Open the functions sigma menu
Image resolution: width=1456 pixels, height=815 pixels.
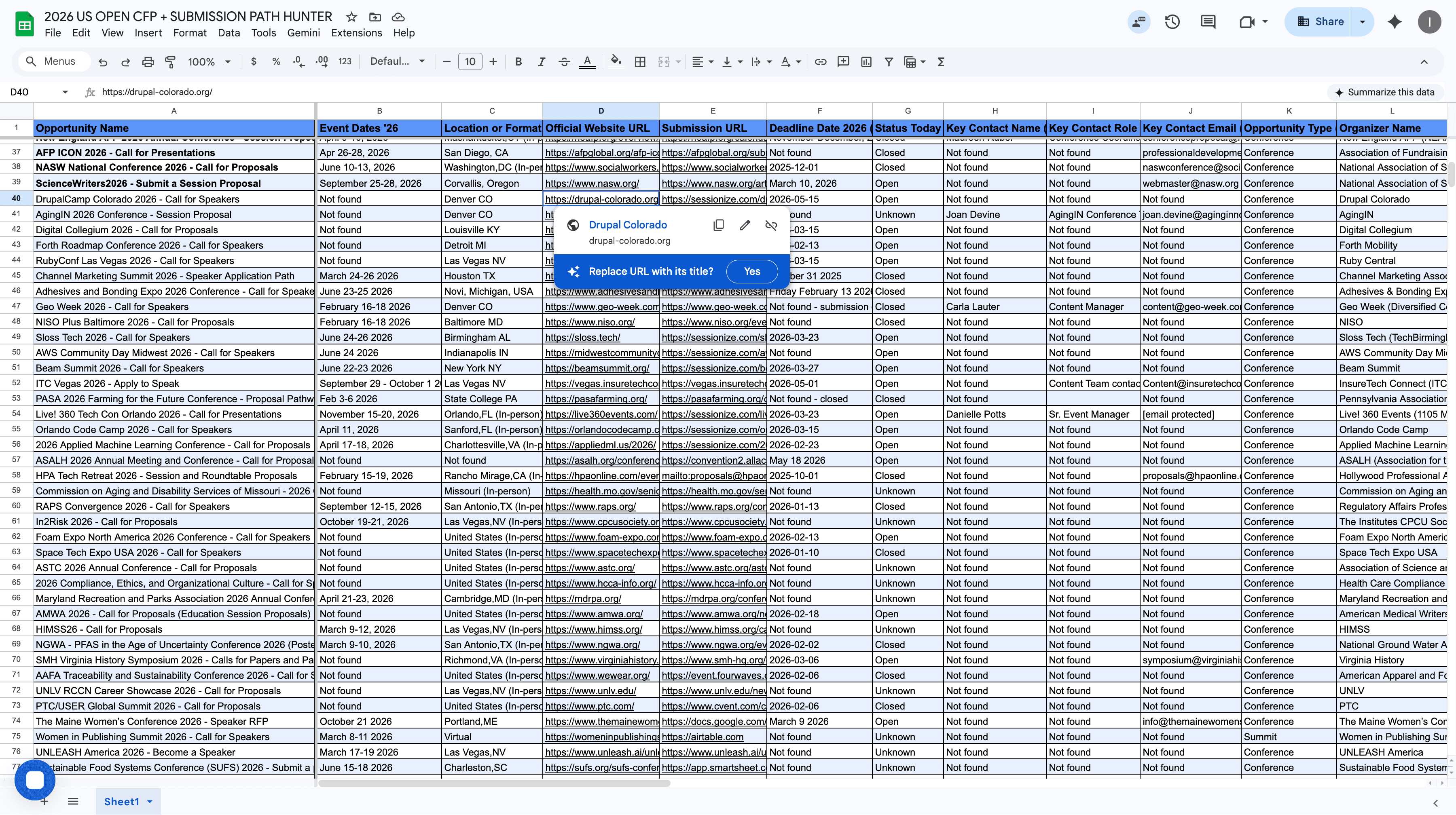click(940, 61)
